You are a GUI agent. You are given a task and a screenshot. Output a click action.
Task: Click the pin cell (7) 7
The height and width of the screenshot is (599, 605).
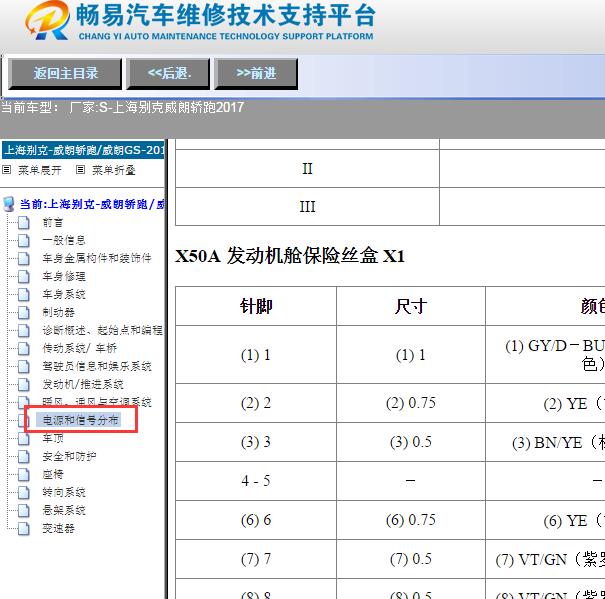click(256, 559)
